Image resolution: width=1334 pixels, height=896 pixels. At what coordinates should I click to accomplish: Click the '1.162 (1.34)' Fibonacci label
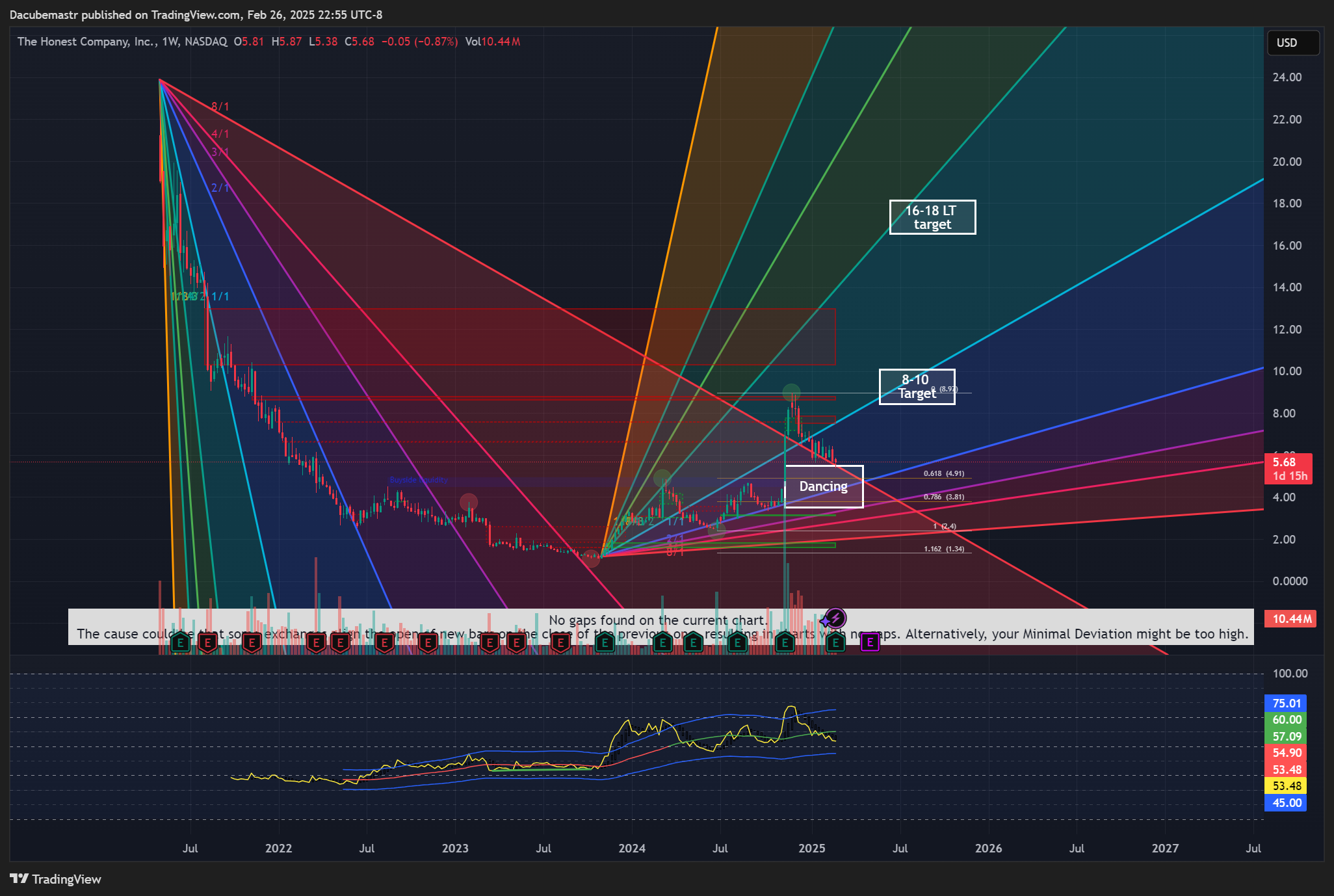click(944, 549)
